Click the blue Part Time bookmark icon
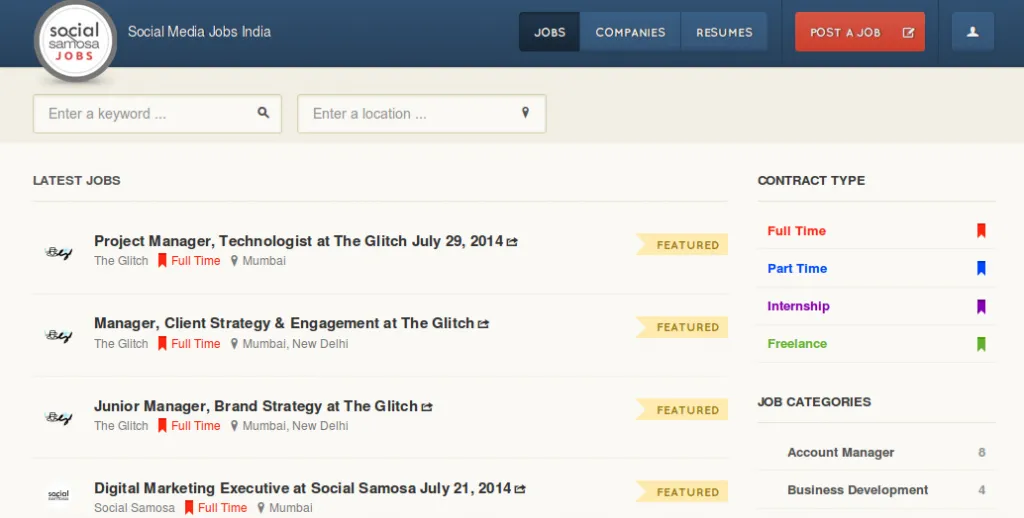The width and height of the screenshot is (1024, 518). (x=981, y=268)
